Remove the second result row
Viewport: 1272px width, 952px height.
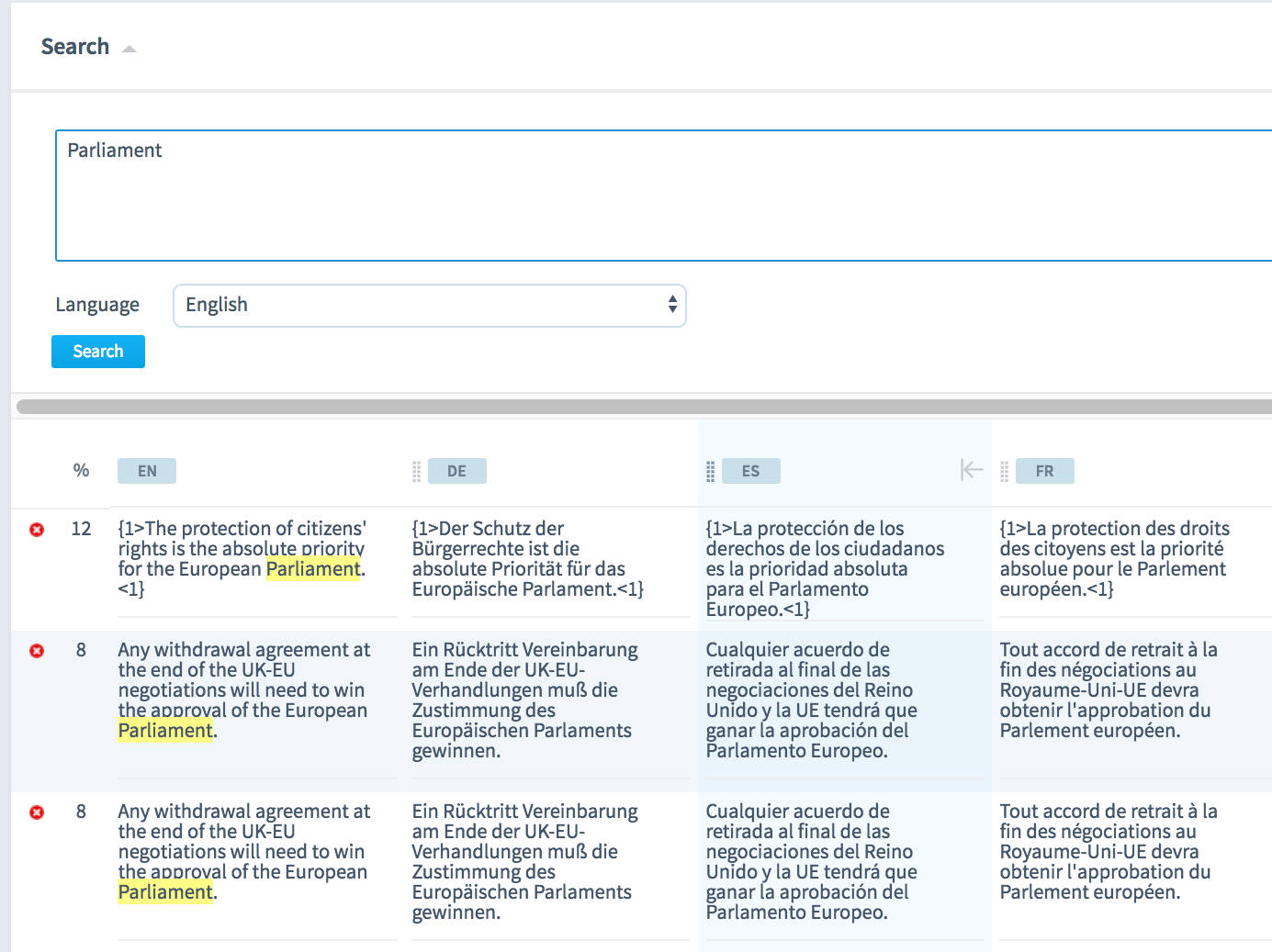(36, 651)
